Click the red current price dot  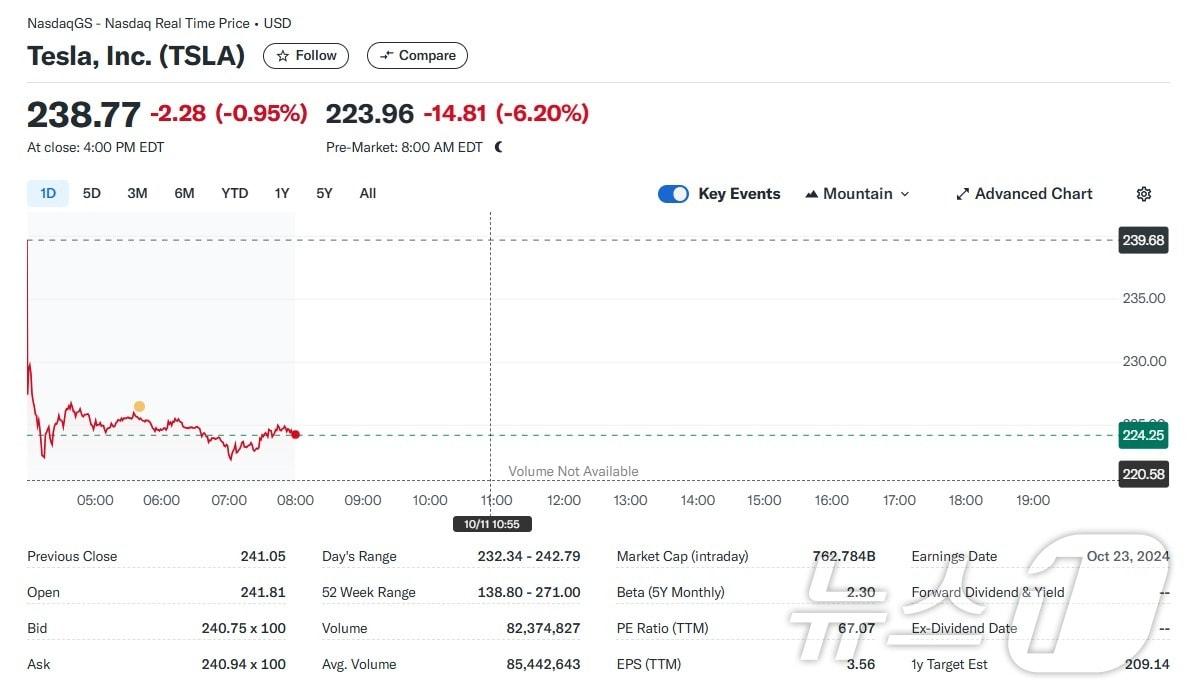point(295,434)
